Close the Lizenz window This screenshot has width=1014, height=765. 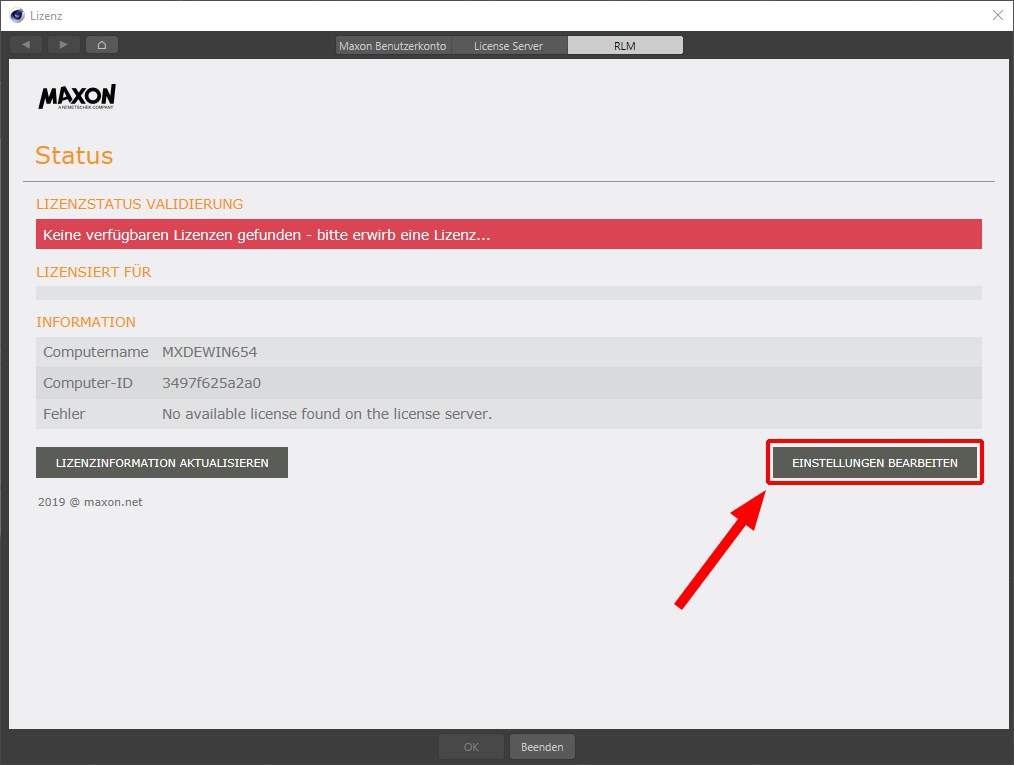click(997, 15)
